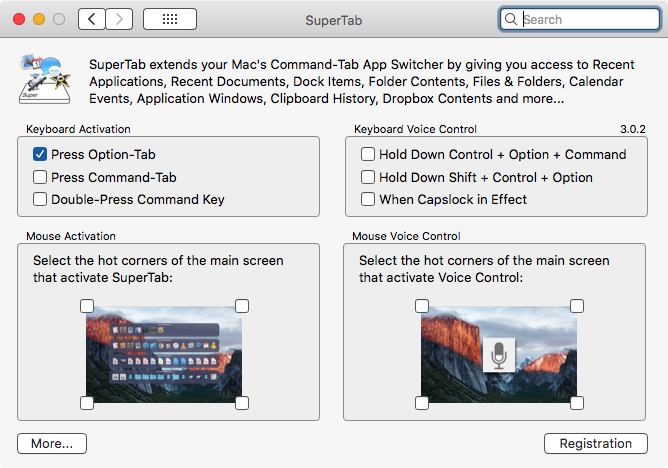The height and width of the screenshot is (468, 668).
Task: Click the version number 3.0.2
Action: pos(633,129)
